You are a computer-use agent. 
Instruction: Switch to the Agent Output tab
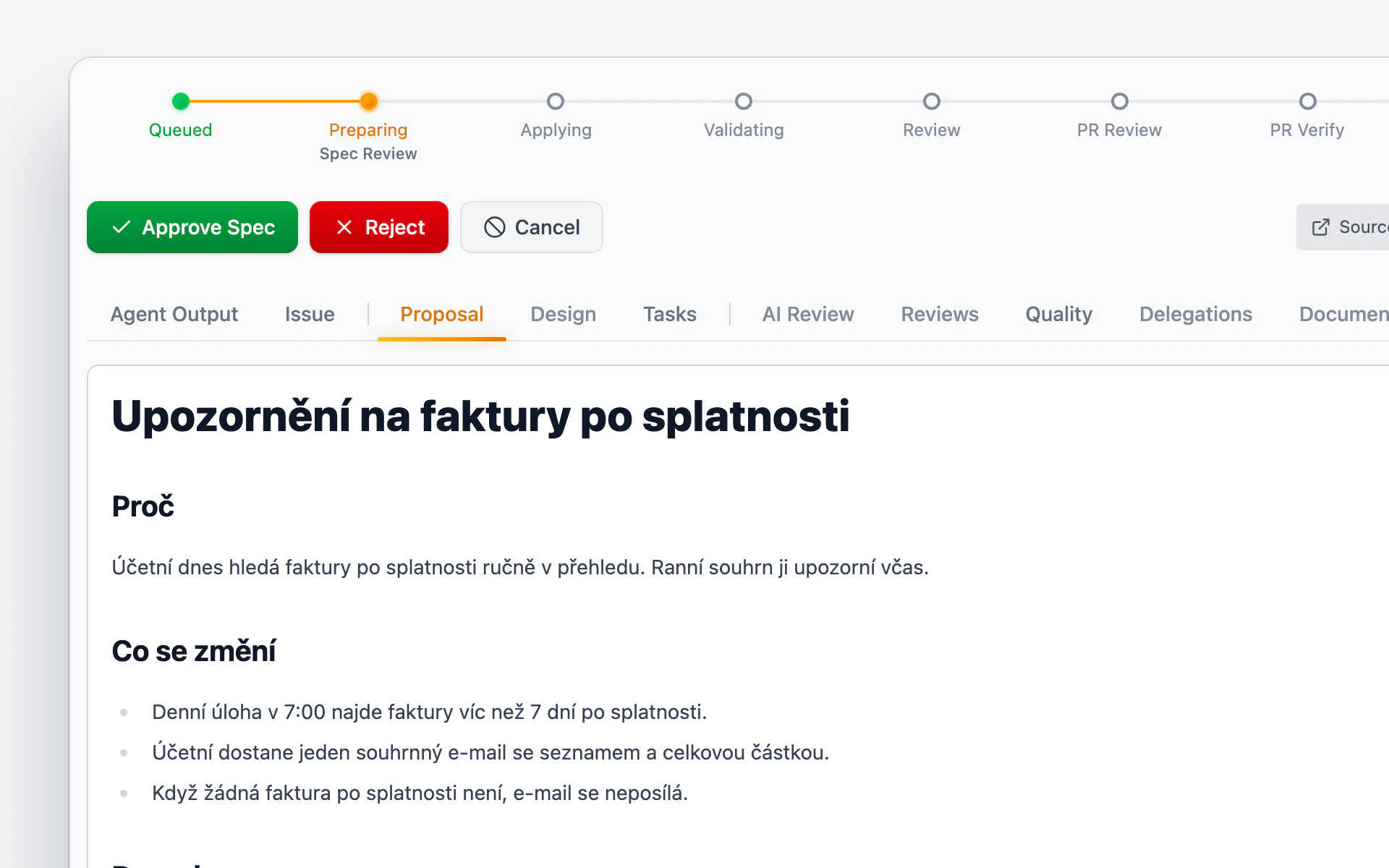[174, 314]
